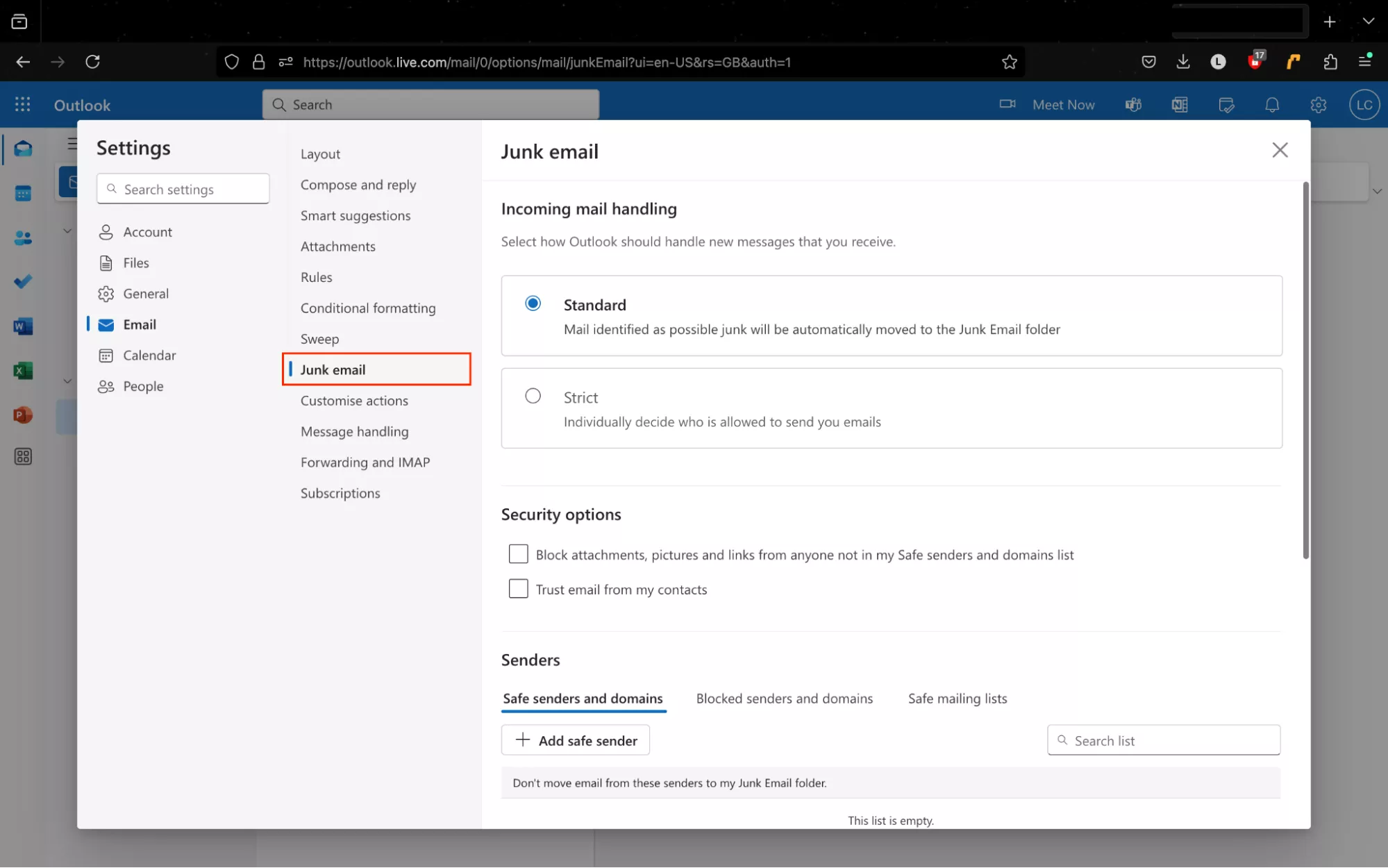1388x868 pixels.
Task: Check Block attachments, pictures and links option
Action: pyautogui.click(x=518, y=554)
